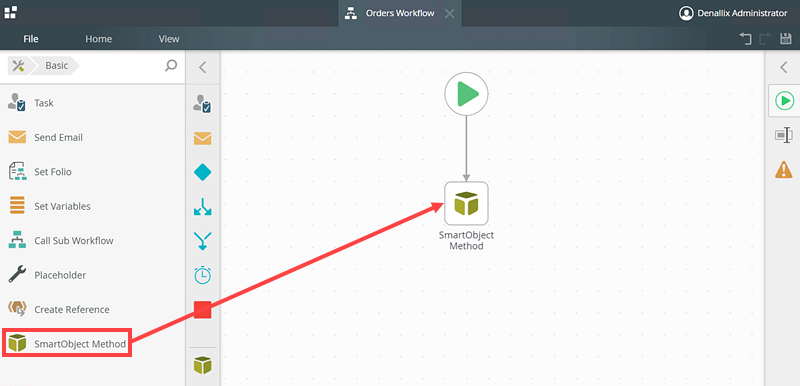This screenshot has height=386, width=800.
Task: Select SmartObject Method in the toolbox
Action: [x=67, y=343]
